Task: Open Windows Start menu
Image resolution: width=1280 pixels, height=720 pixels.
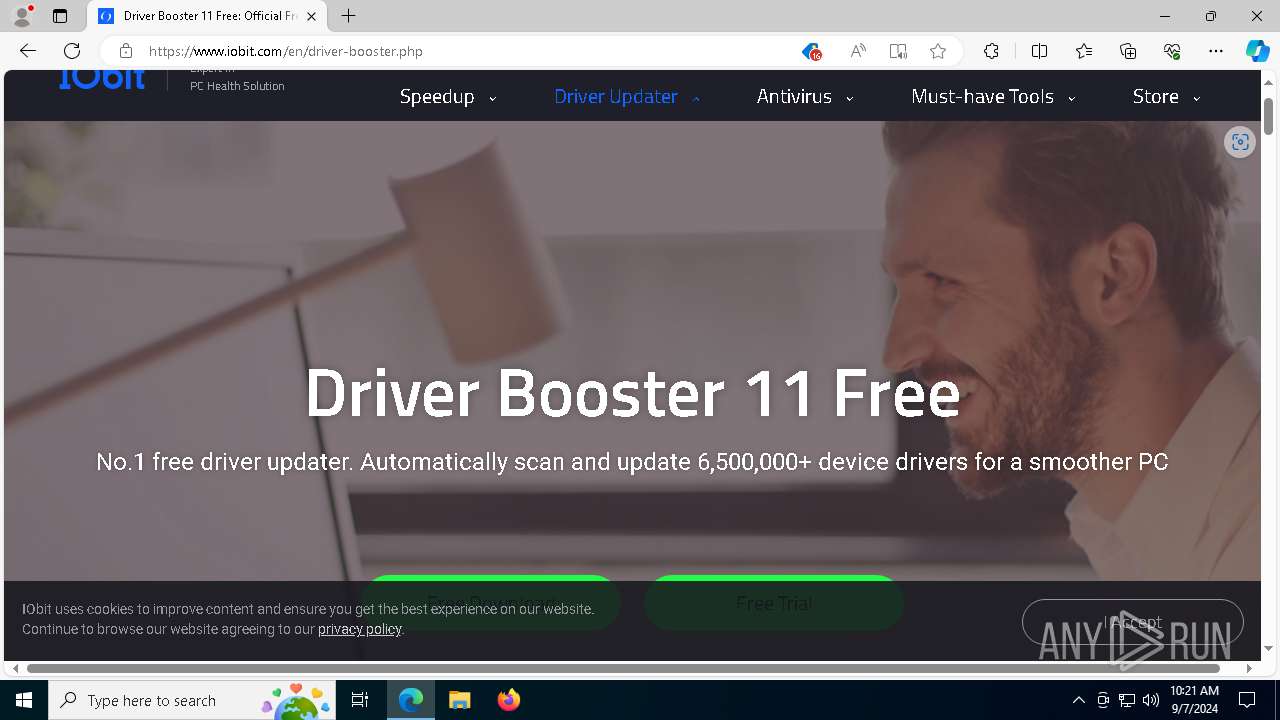Action: pos(24,700)
